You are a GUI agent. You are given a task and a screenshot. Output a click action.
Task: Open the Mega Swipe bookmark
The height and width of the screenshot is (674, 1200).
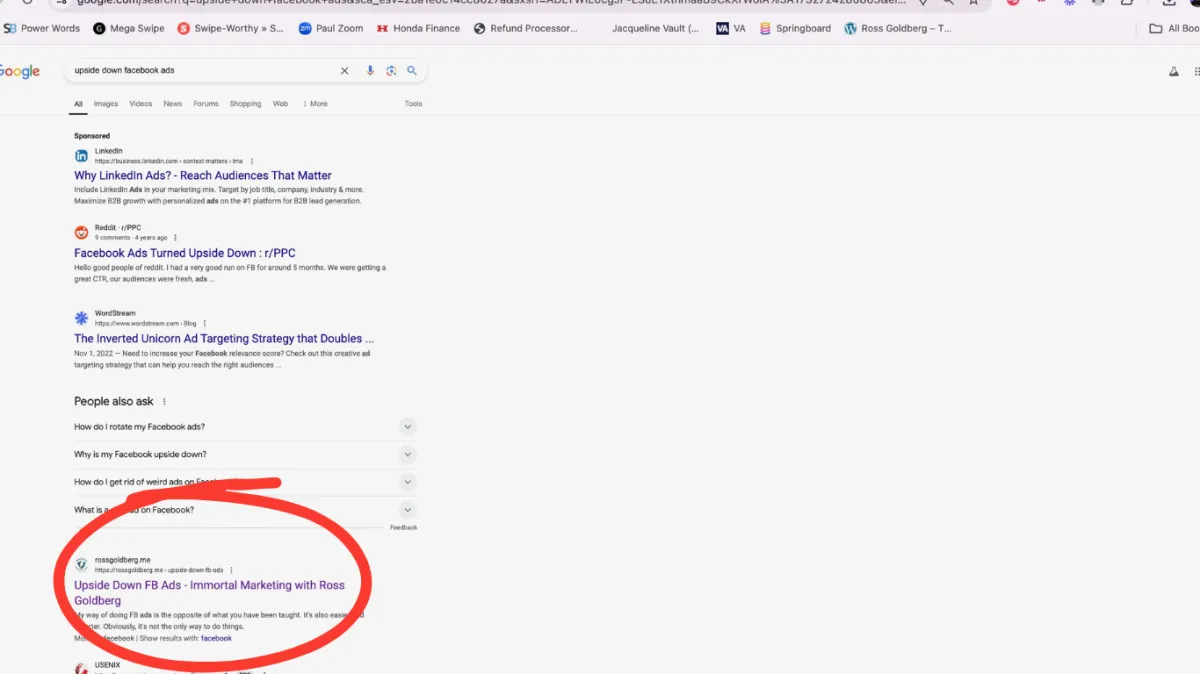[129, 29]
